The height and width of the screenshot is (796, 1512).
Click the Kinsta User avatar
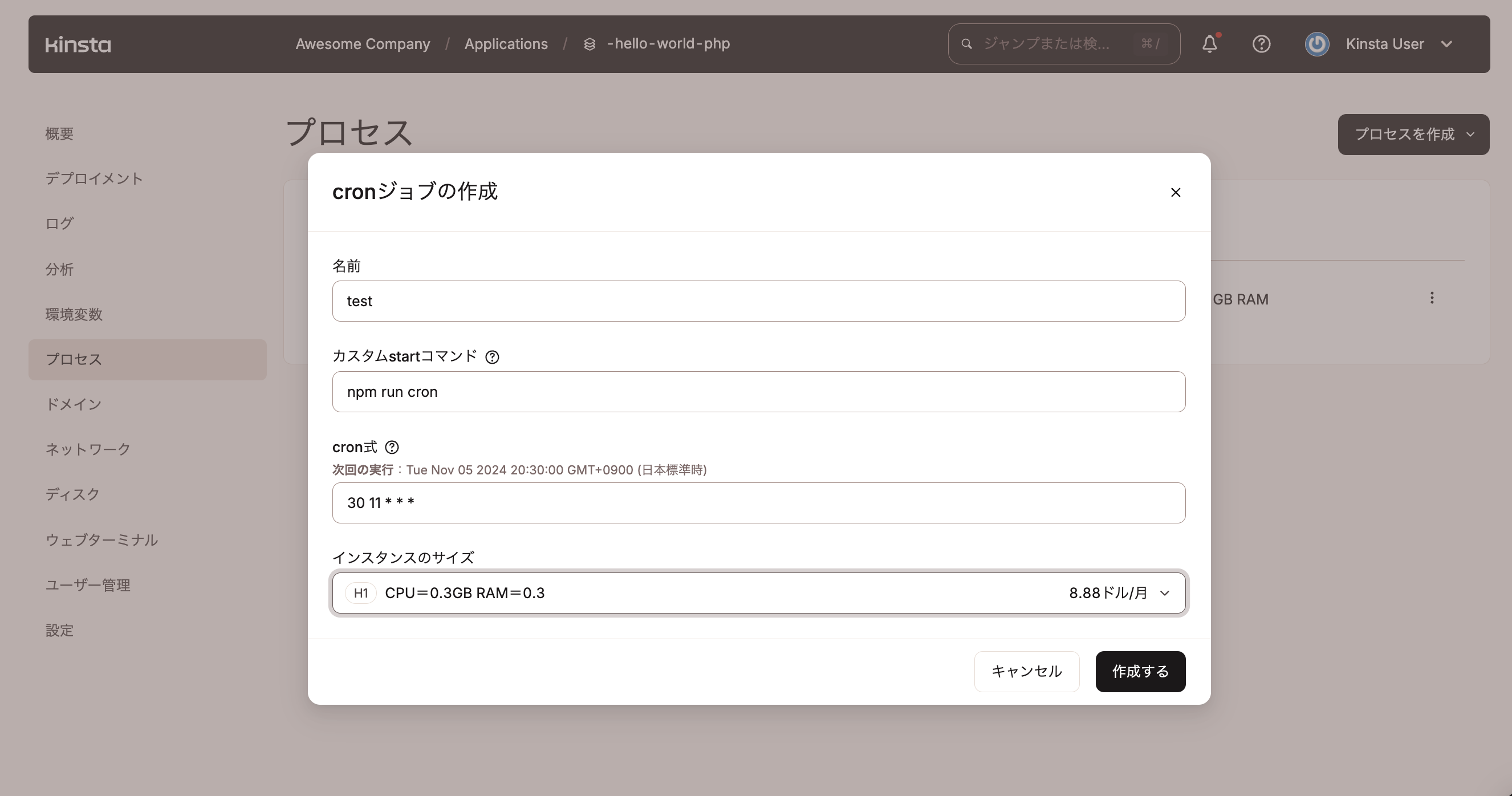(x=1316, y=44)
